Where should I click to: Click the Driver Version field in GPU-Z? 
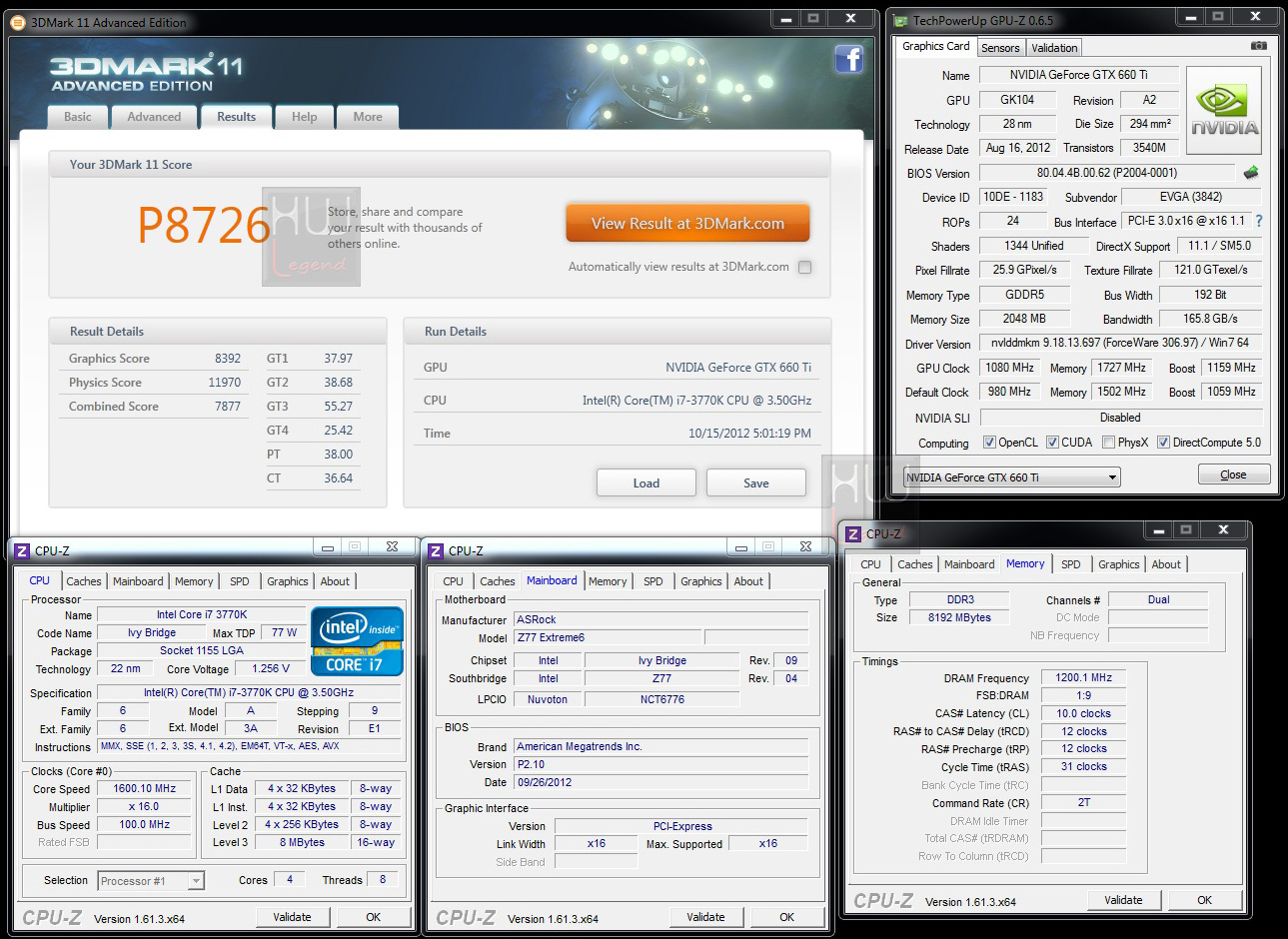[x=1120, y=343]
